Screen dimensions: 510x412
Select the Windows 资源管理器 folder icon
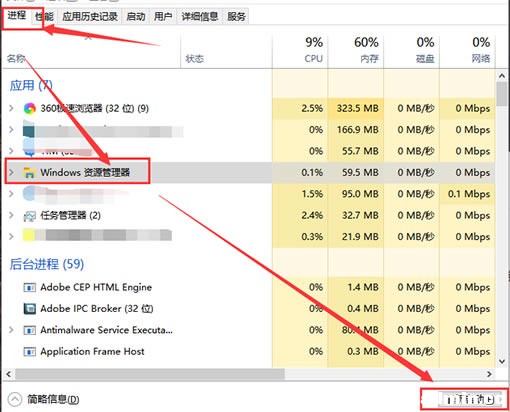pos(29,173)
